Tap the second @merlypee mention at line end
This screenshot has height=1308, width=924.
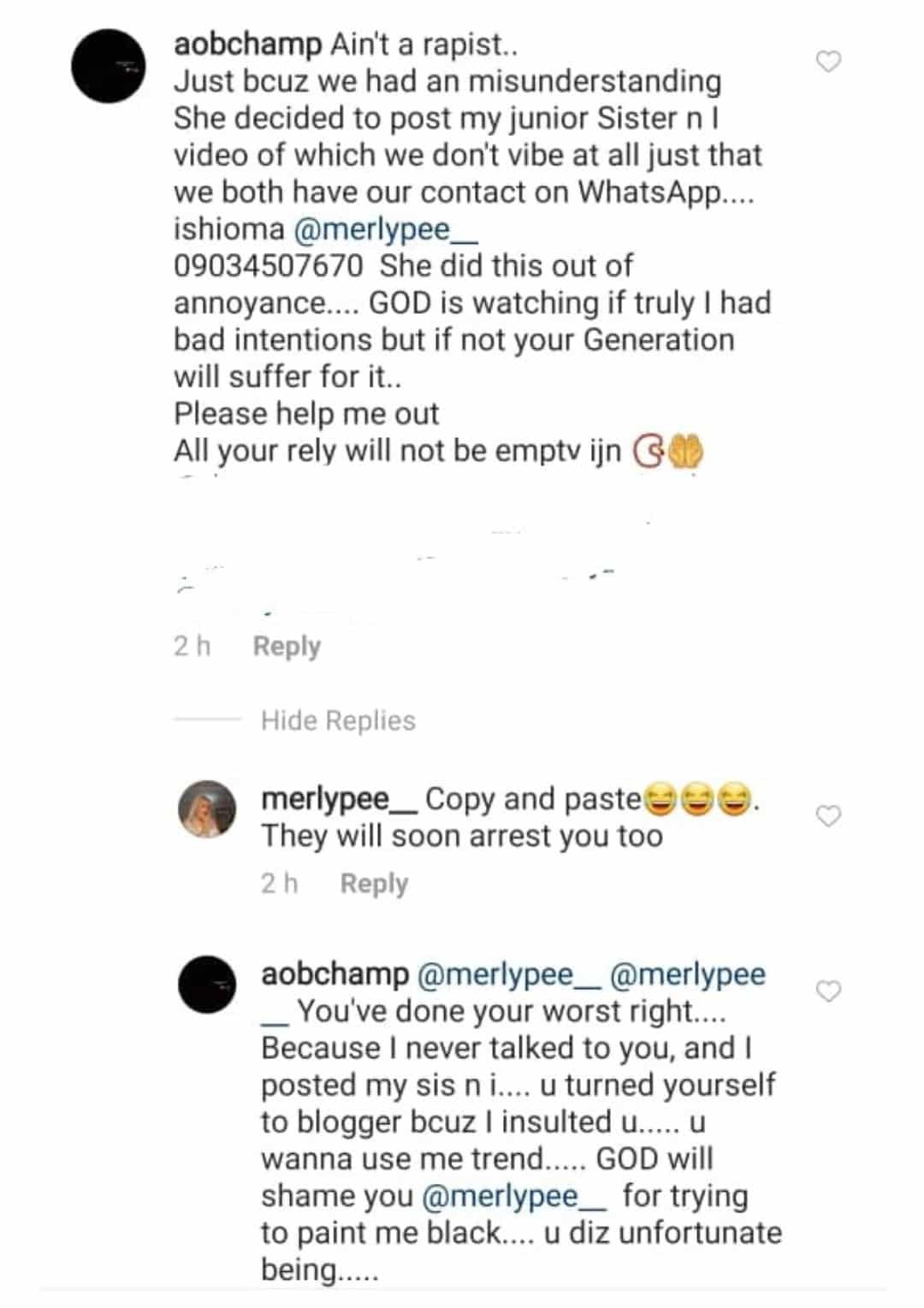(687, 974)
